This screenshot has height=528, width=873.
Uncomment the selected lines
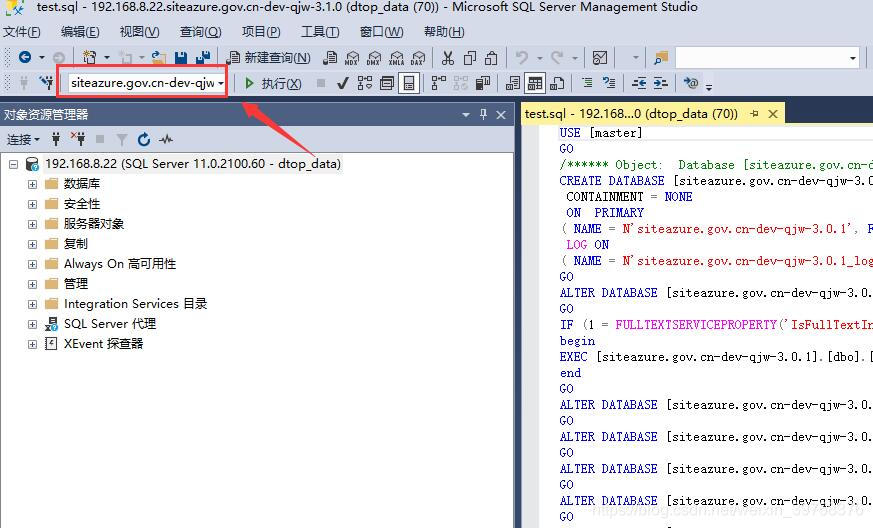tap(609, 83)
